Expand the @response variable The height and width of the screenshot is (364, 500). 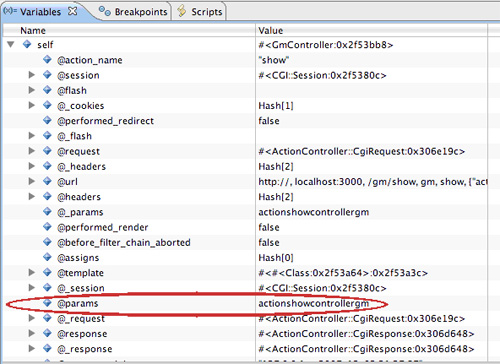[x=32, y=333]
